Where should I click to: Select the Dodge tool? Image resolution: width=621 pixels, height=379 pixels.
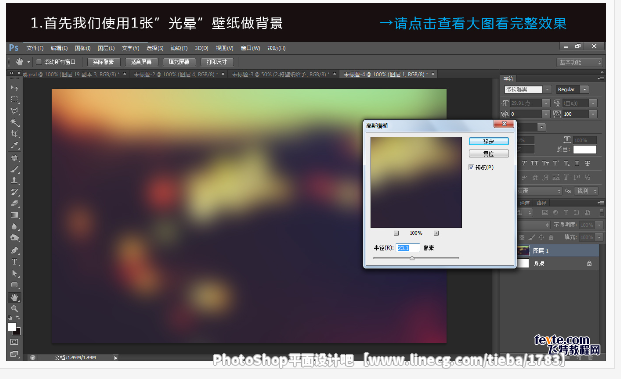tap(14, 238)
